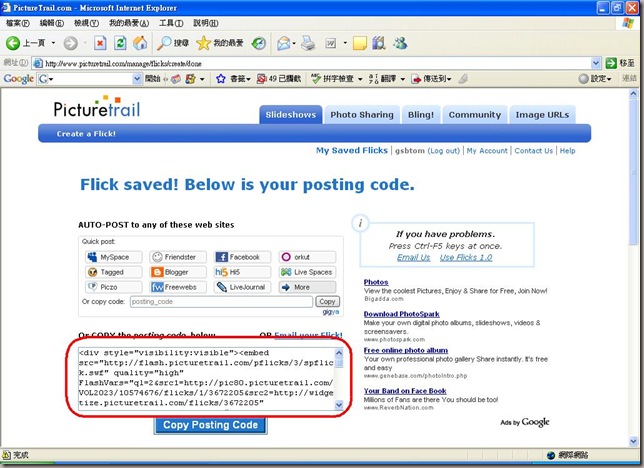644x468 pixels.
Task: Quick post to Hi5
Action: coord(242,272)
